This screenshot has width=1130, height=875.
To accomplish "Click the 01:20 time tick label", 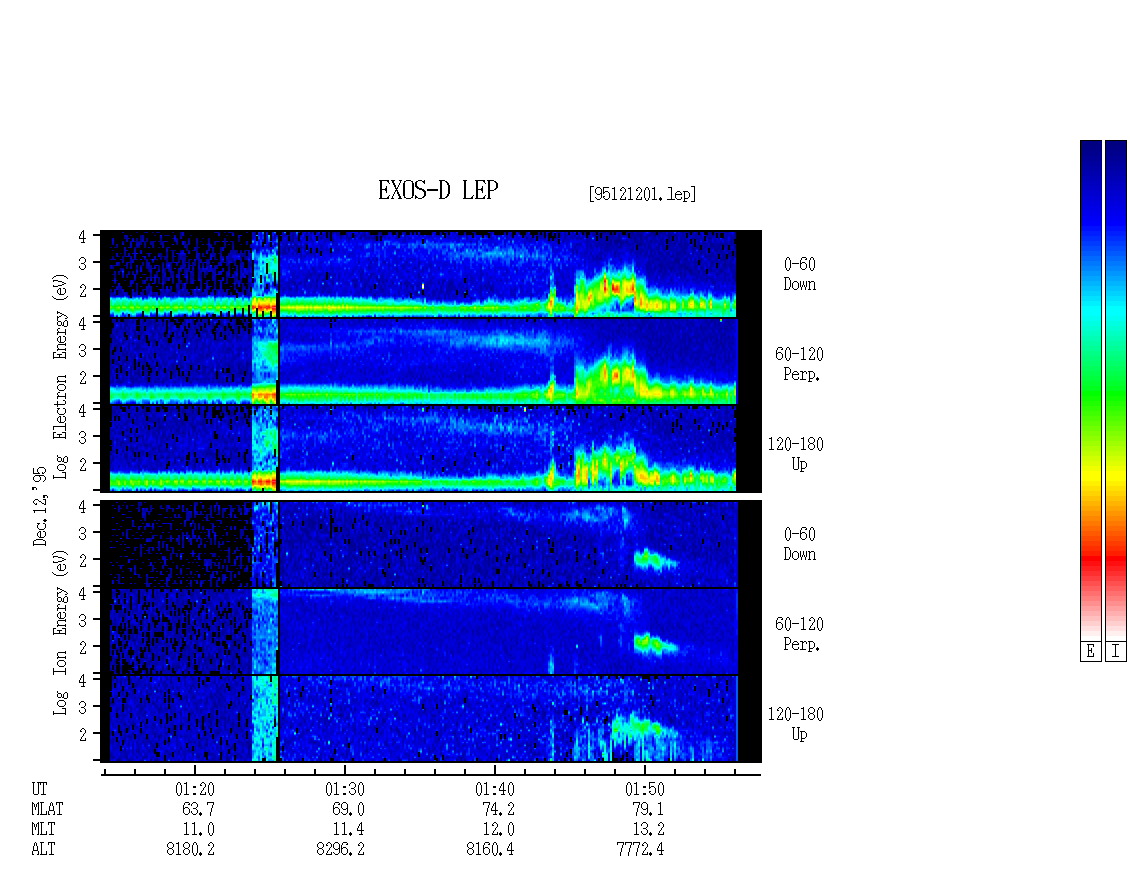I will (x=195, y=789).
